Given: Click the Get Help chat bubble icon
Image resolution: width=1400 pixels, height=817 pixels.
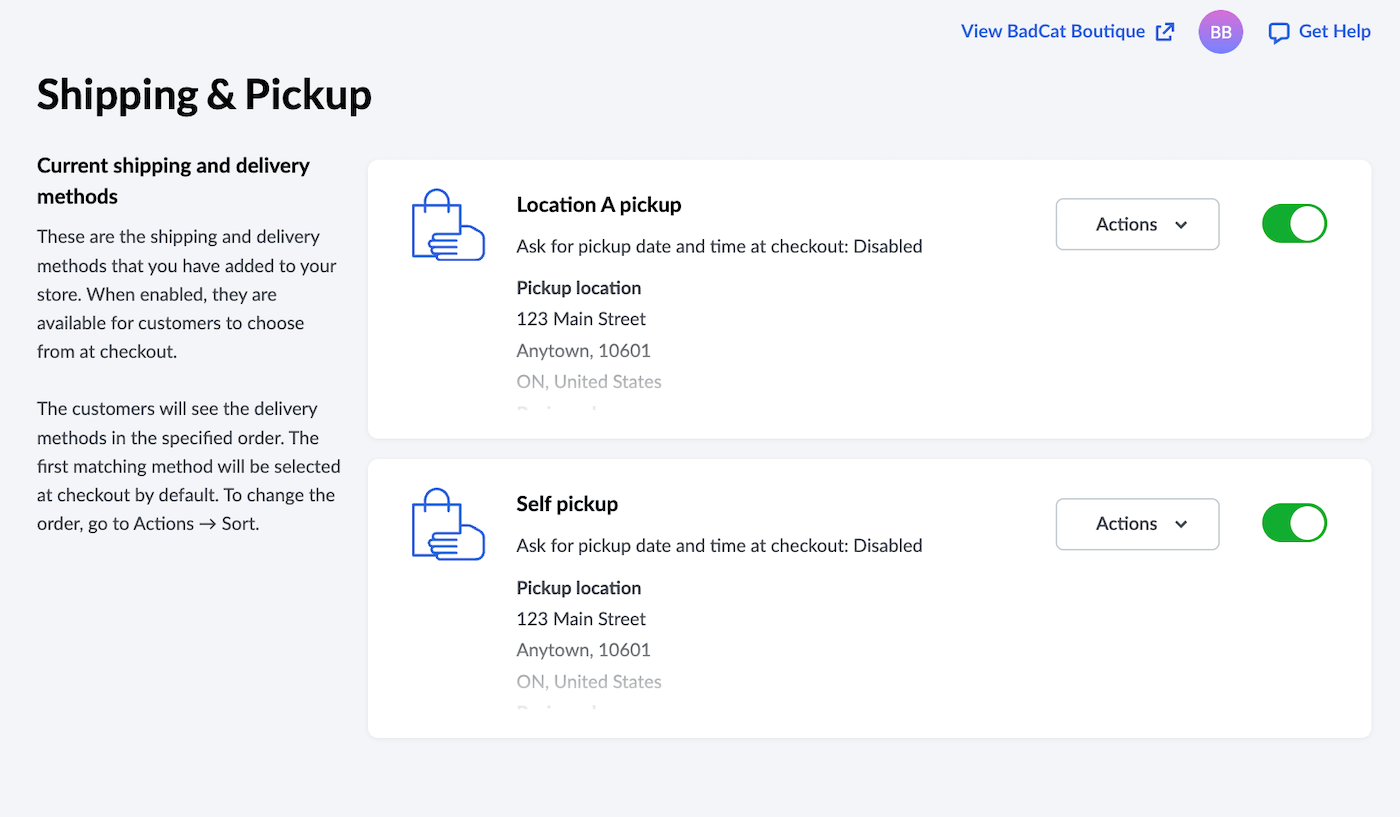Looking at the screenshot, I should 1279,33.
